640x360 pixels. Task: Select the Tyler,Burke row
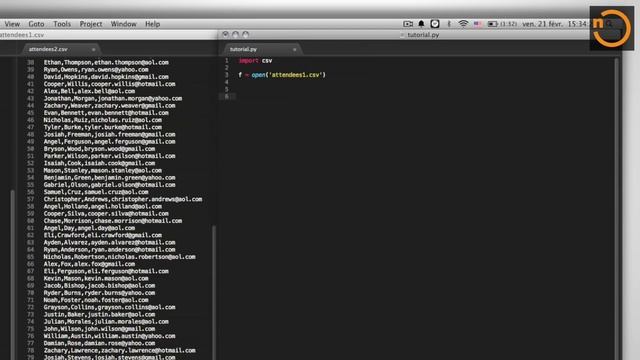pyautogui.click(x=103, y=127)
